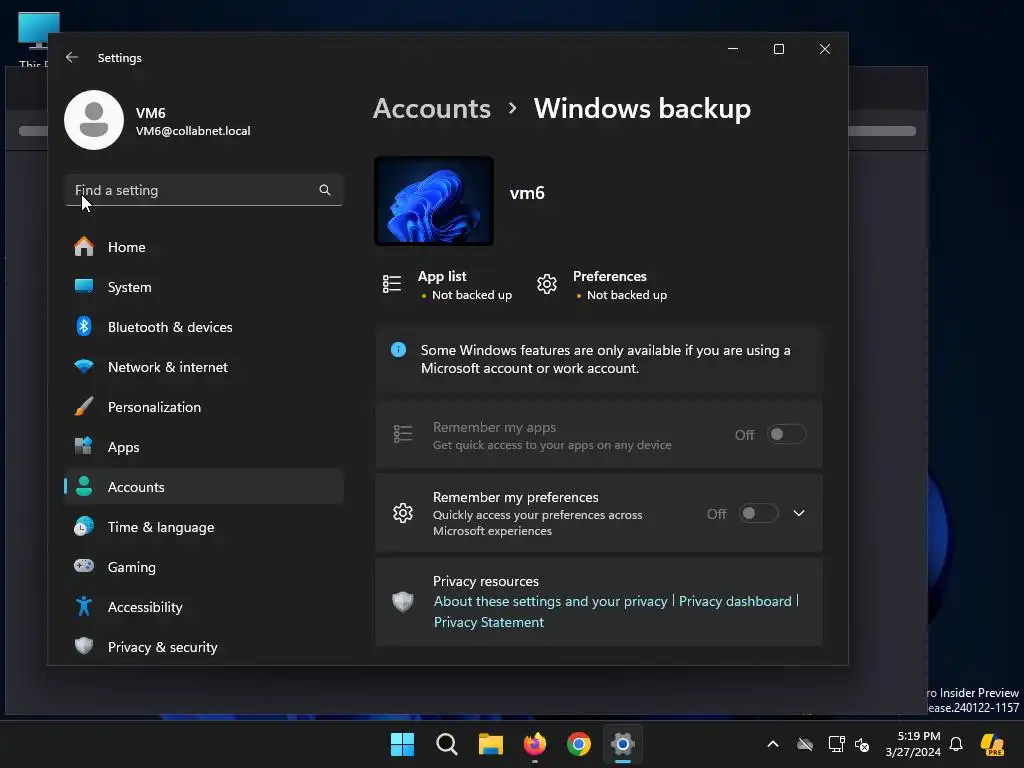Open taskbar Search
This screenshot has height=768, width=1024.
point(447,744)
